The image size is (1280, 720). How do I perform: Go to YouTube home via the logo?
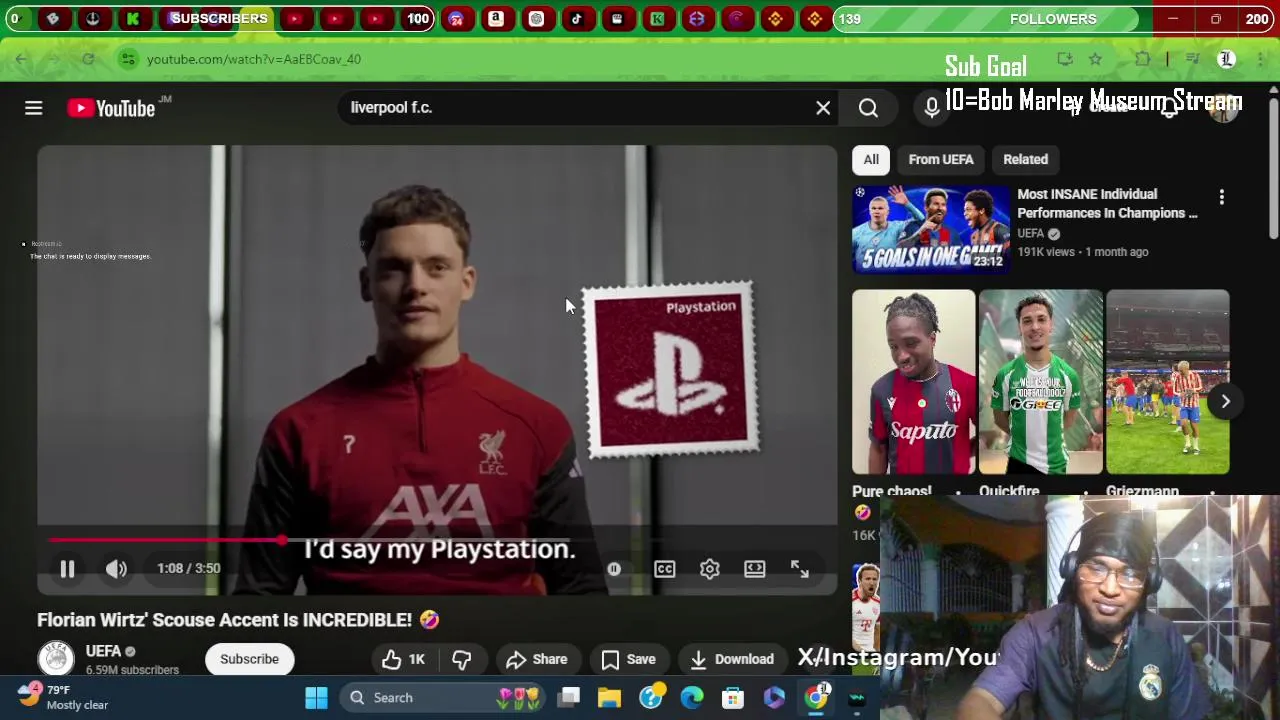click(111, 108)
